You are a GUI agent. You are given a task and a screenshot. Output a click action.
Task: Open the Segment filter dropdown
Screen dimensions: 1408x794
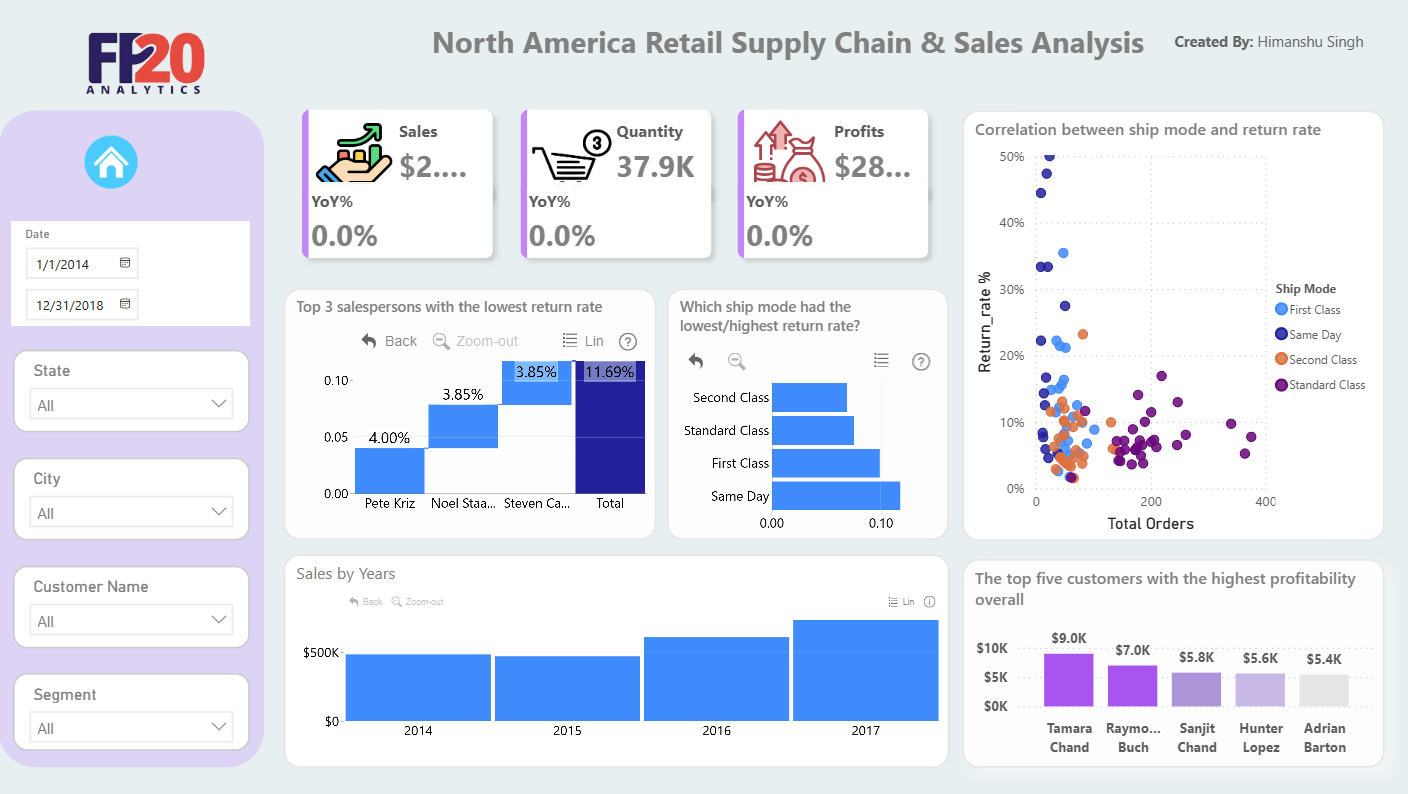click(x=131, y=727)
